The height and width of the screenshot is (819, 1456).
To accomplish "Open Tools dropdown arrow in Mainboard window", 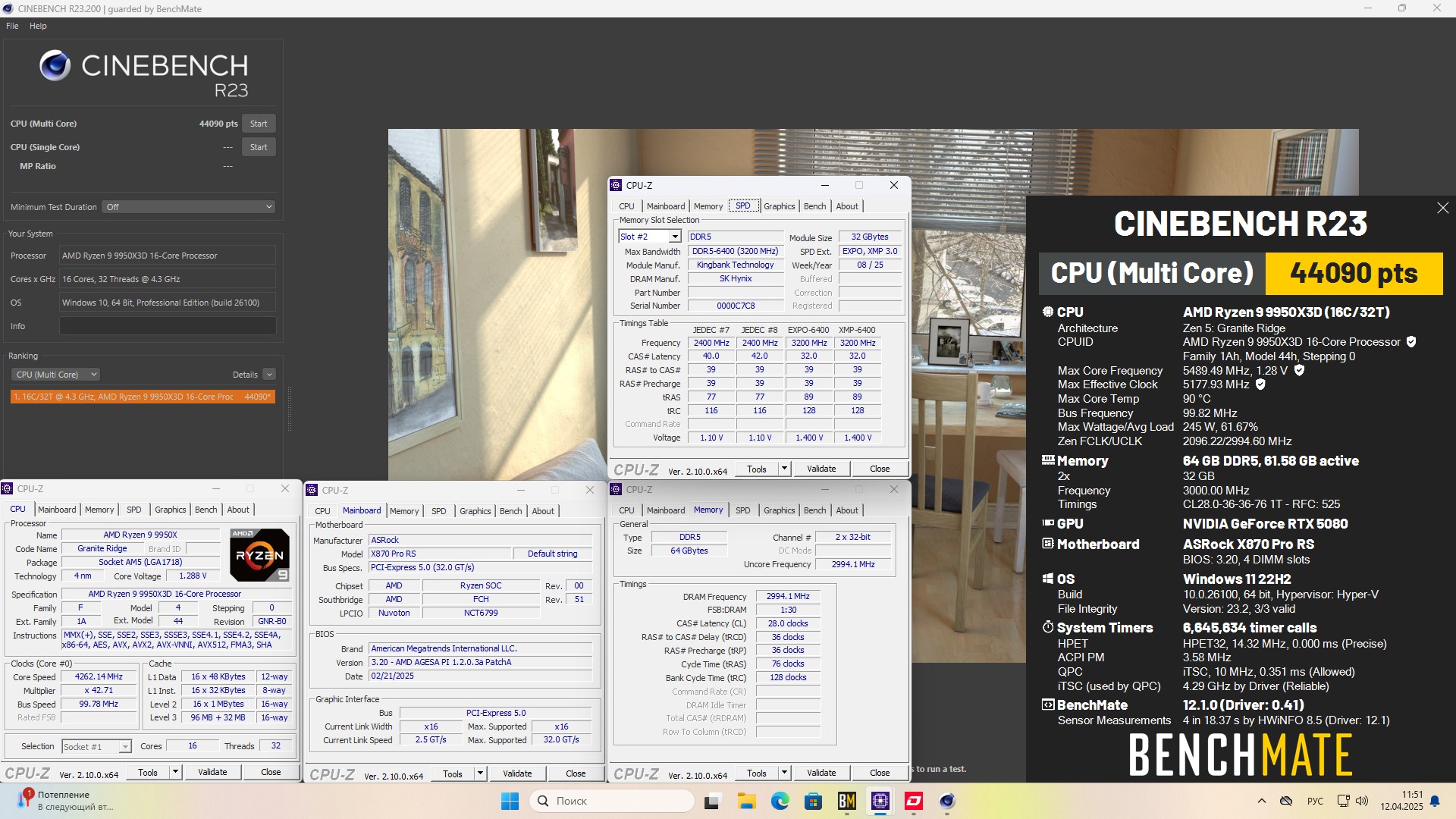I will pyautogui.click(x=480, y=773).
